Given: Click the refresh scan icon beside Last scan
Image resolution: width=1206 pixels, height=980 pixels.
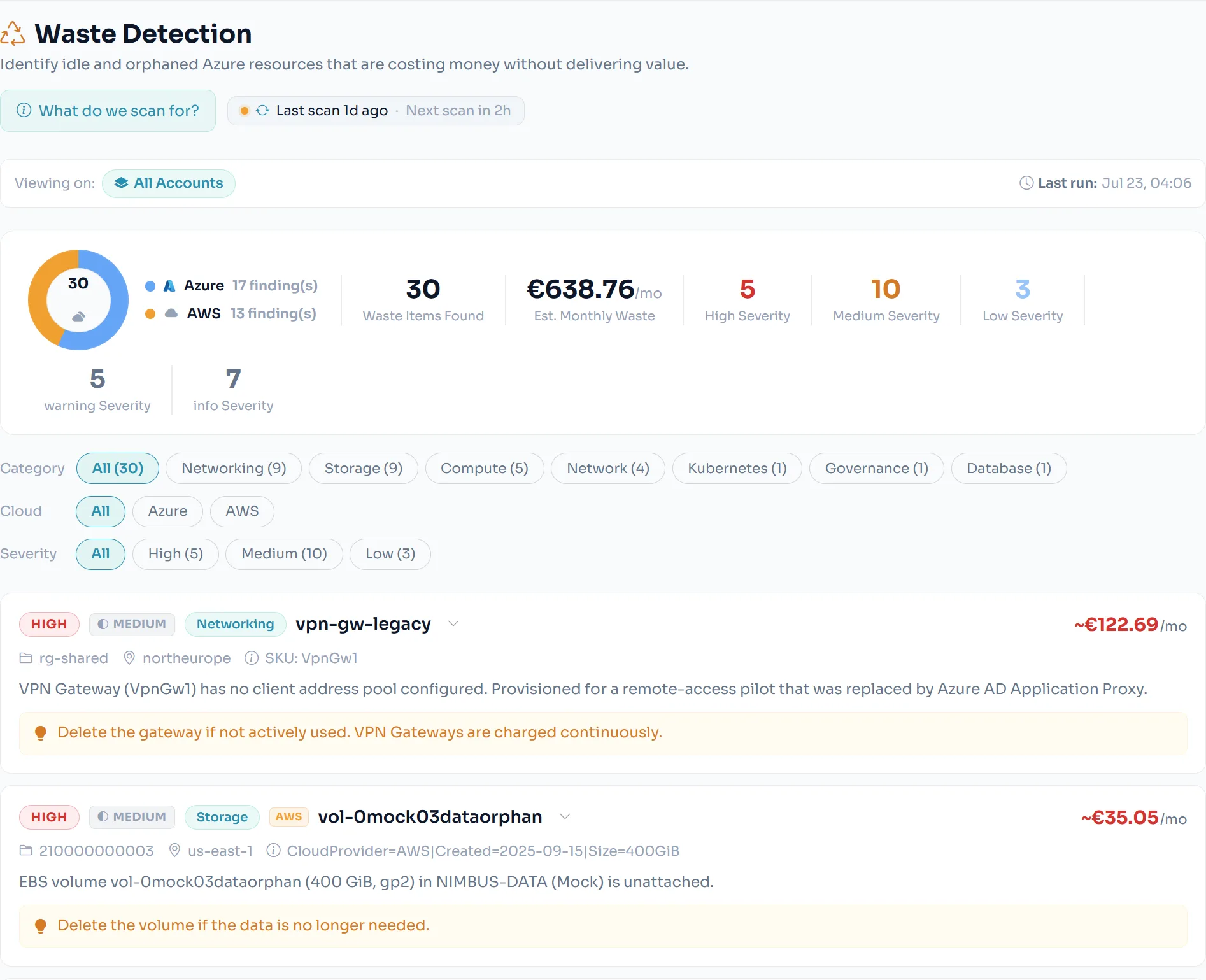Looking at the screenshot, I should coord(262,111).
